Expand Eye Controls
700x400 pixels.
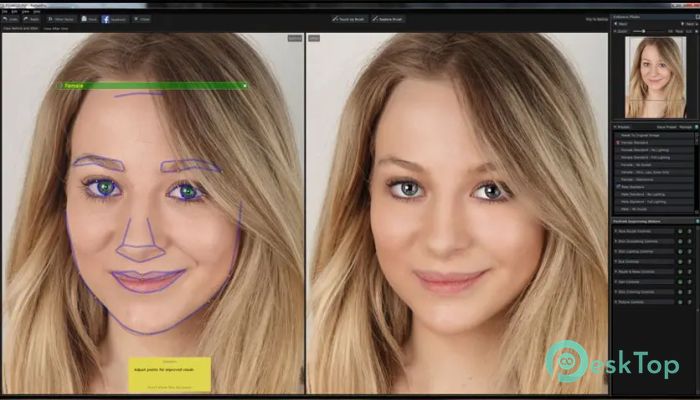[x=643, y=262]
